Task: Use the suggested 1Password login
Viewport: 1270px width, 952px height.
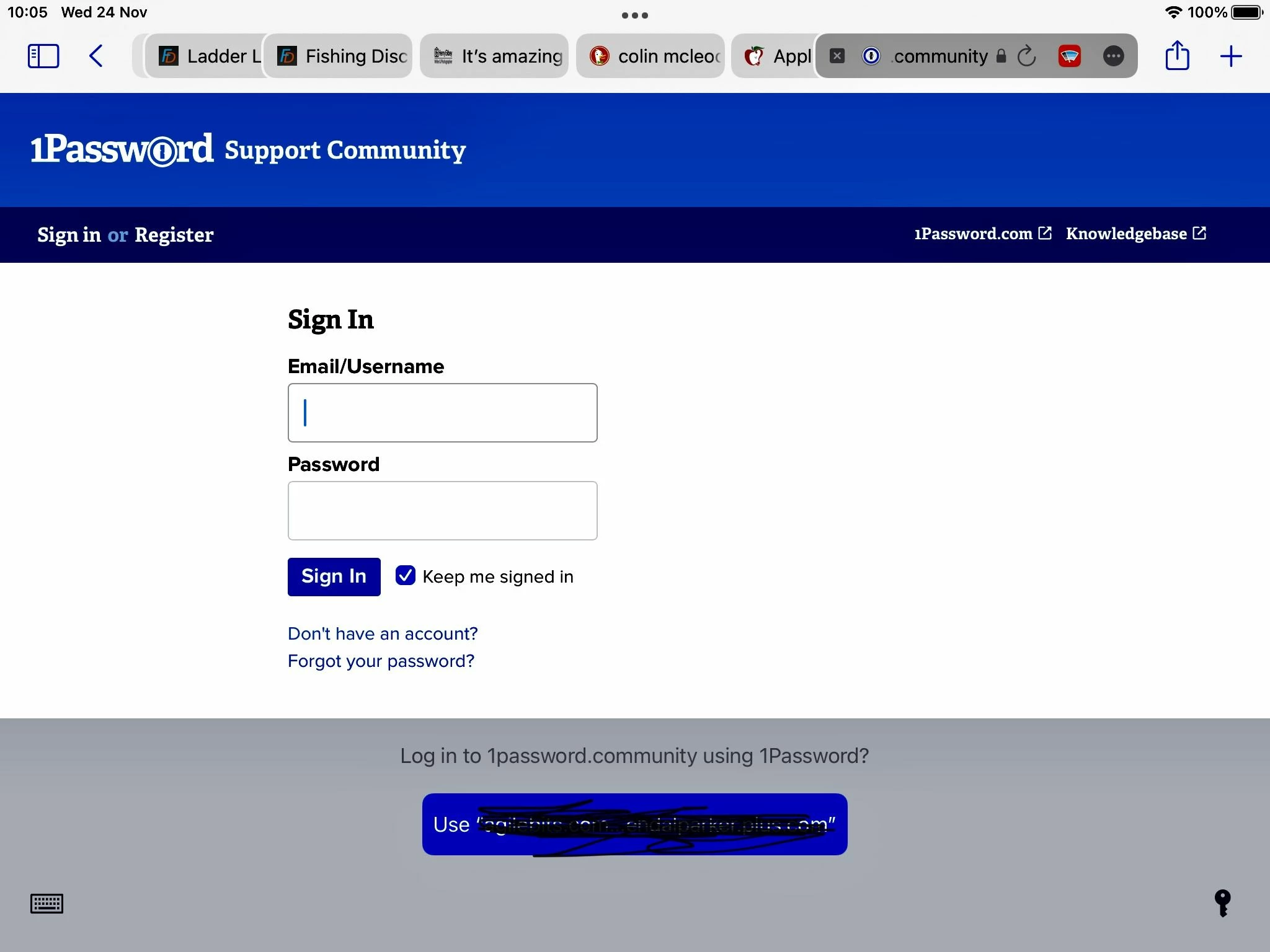Action: click(x=635, y=824)
